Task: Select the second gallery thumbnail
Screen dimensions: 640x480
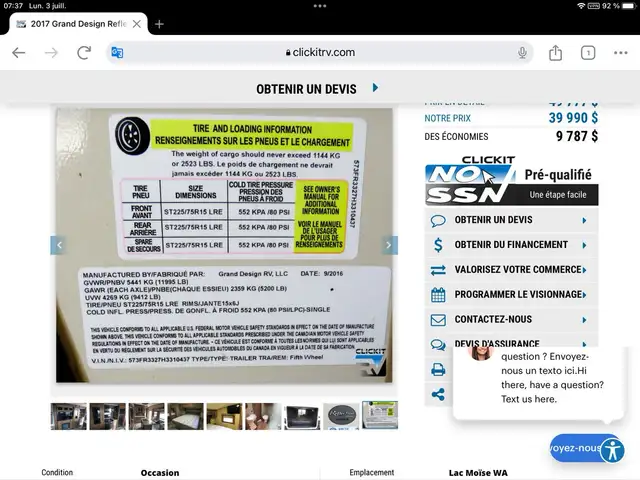Action: pos(107,416)
